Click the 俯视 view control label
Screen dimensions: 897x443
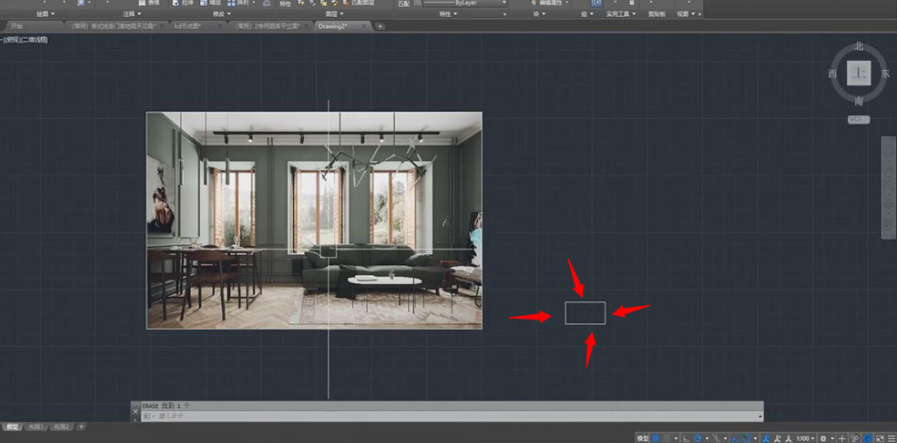(11, 39)
